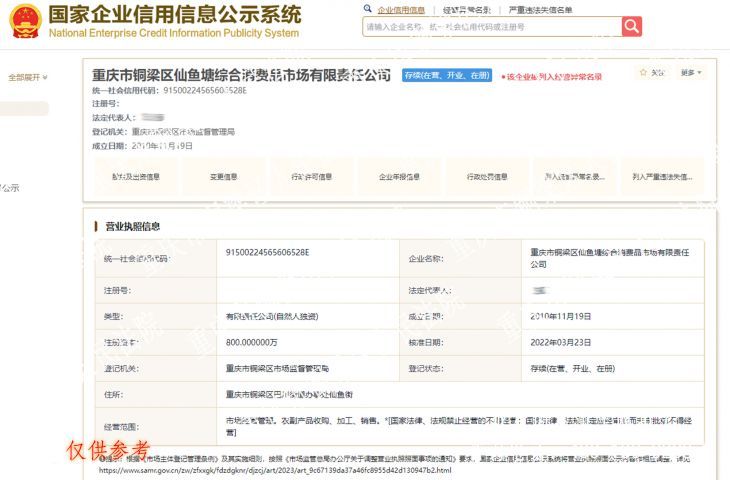Screen dimensions: 730x480
Task: Click the company name heading 重庆市铜梁区仙鱼塘
Action: point(241,75)
